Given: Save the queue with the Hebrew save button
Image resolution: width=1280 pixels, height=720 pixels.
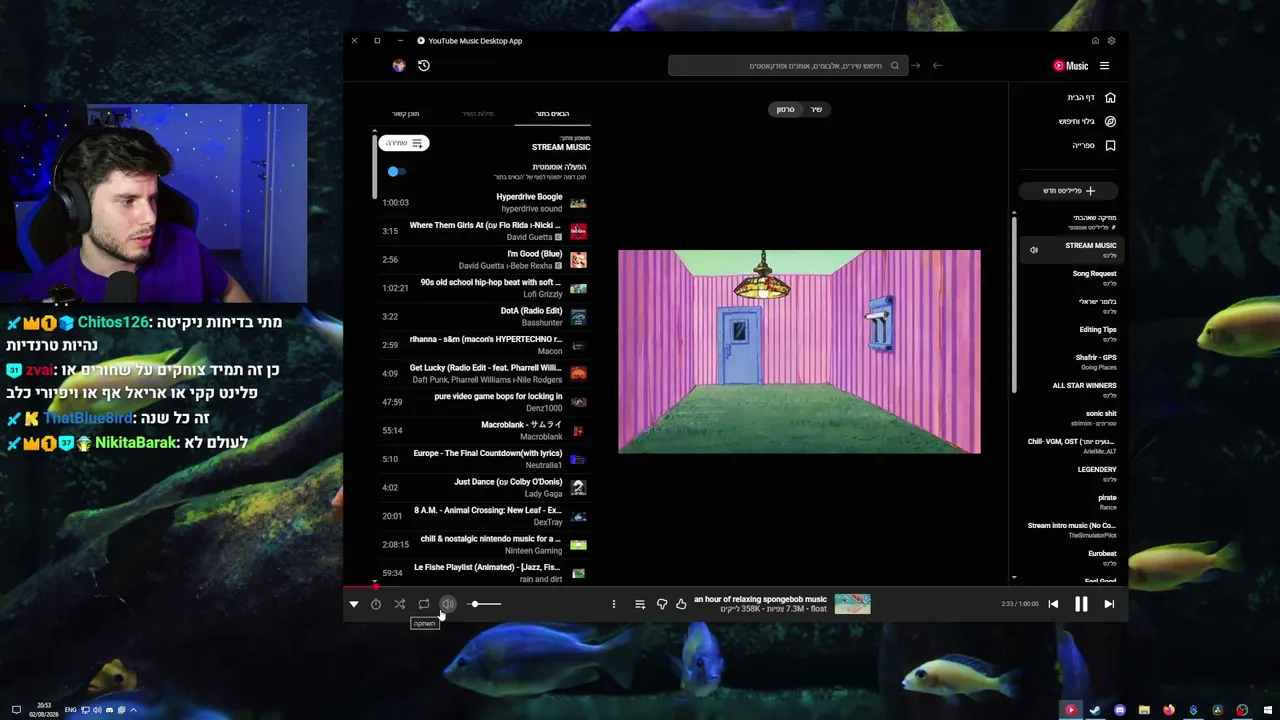Looking at the screenshot, I should click(404, 143).
